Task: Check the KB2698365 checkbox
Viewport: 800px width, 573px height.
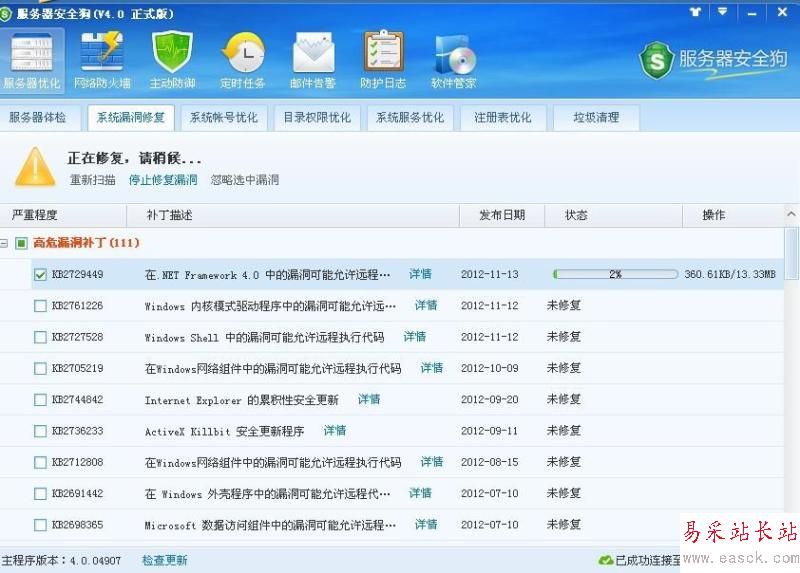Action: [x=40, y=525]
